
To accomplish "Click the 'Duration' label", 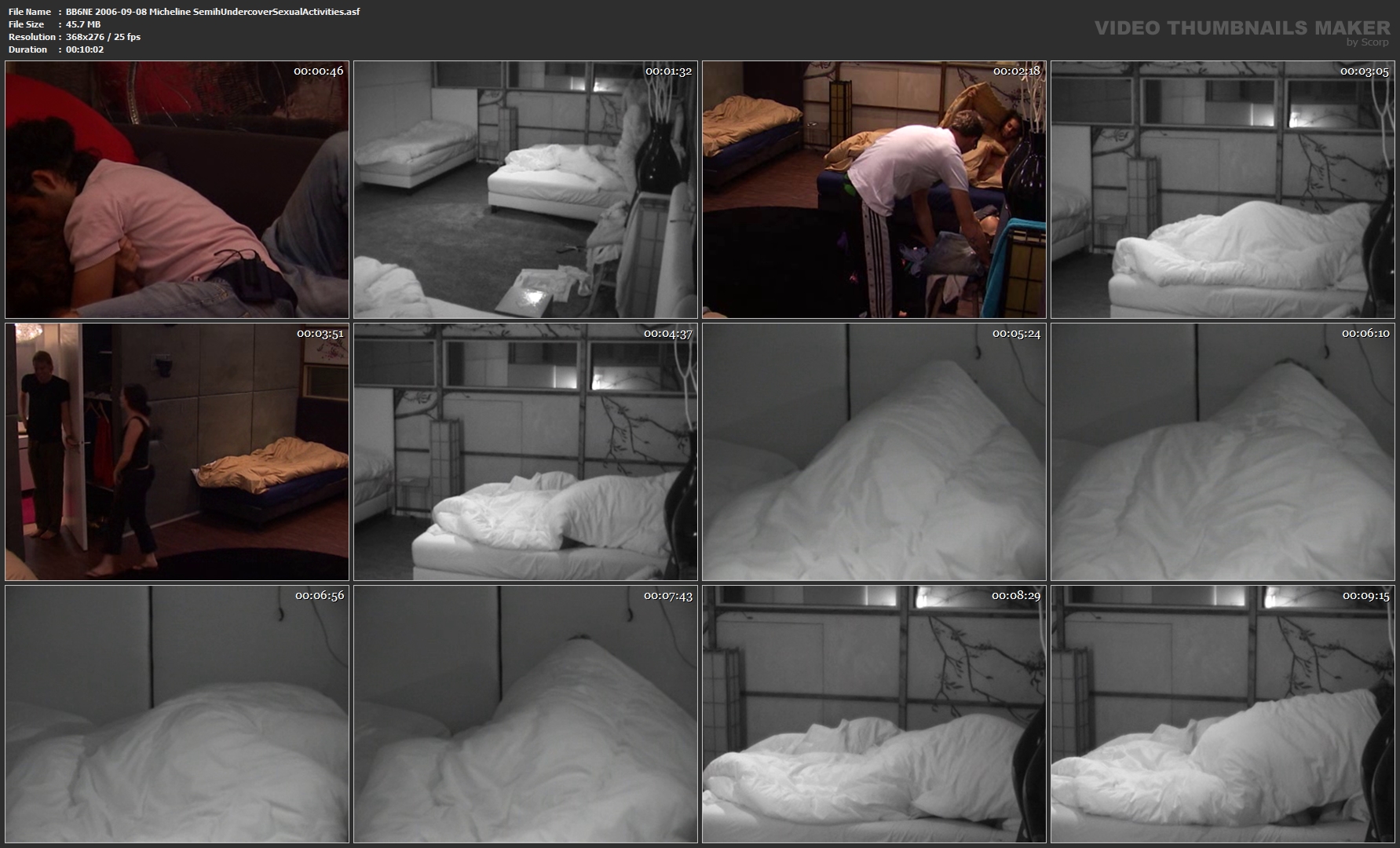I will coord(28,49).
